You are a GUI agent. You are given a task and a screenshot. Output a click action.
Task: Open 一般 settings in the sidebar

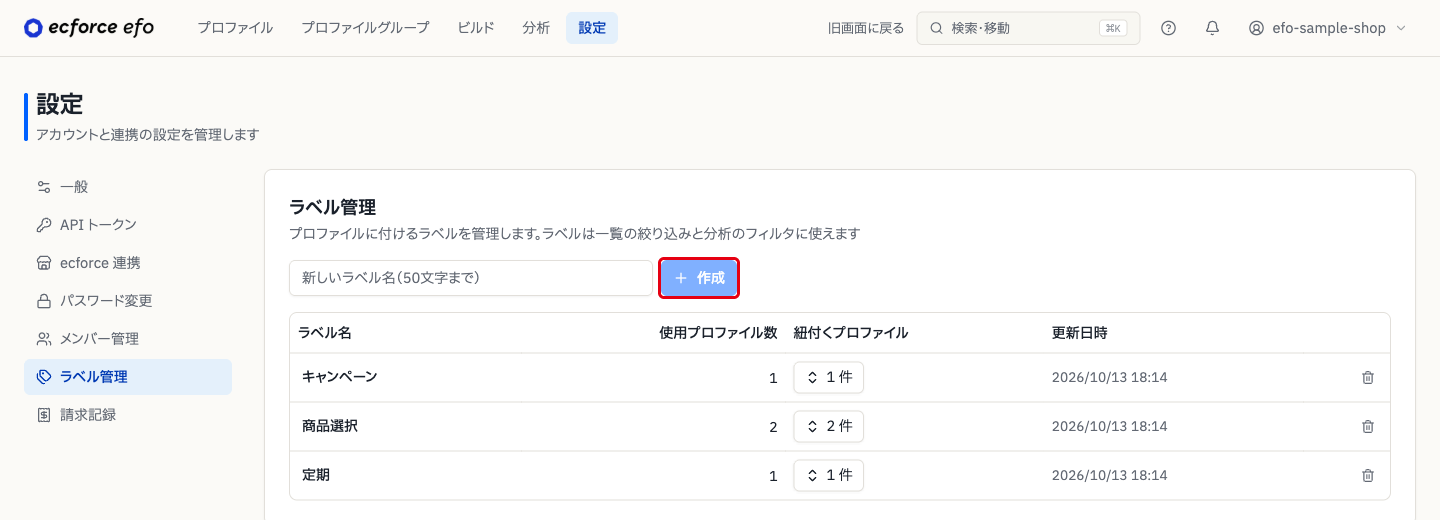pos(128,187)
